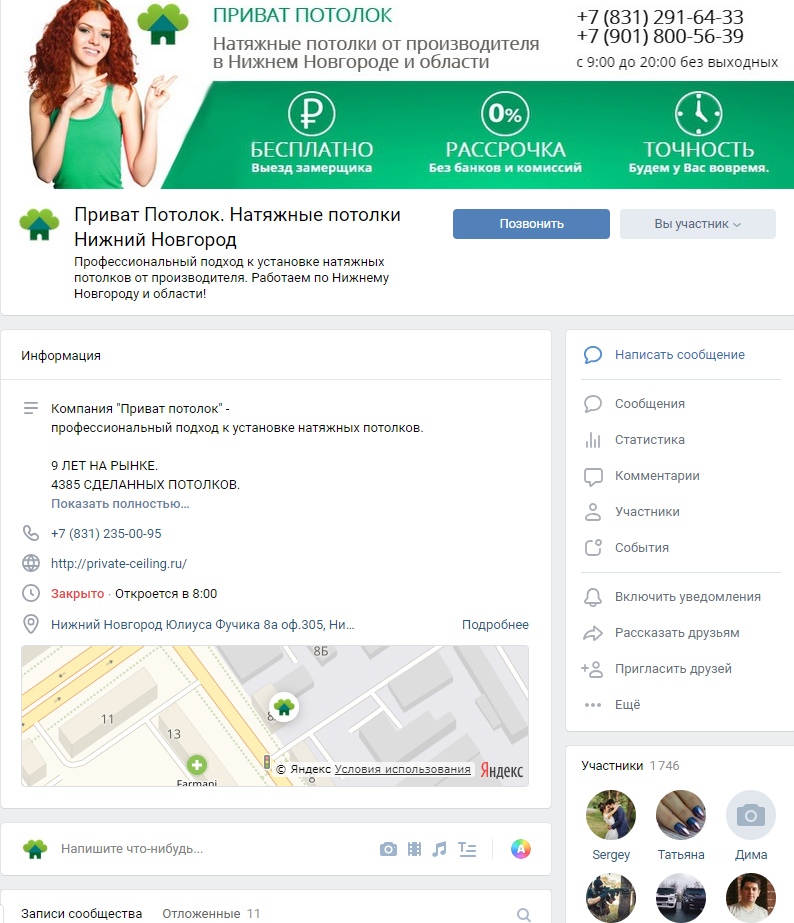Open Комментарии in the side menu
This screenshot has height=923, width=794.
657,476
